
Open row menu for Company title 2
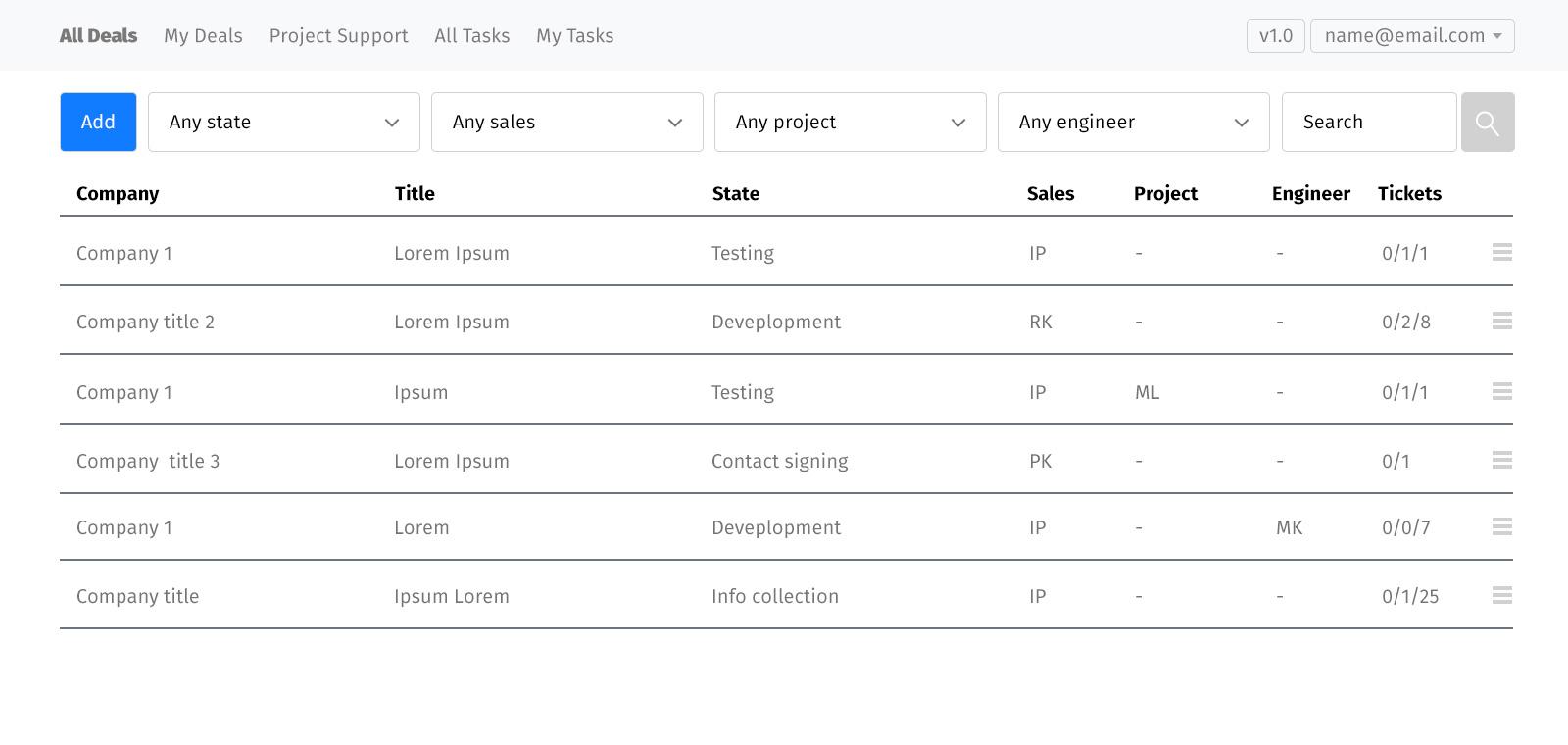click(1501, 322)
